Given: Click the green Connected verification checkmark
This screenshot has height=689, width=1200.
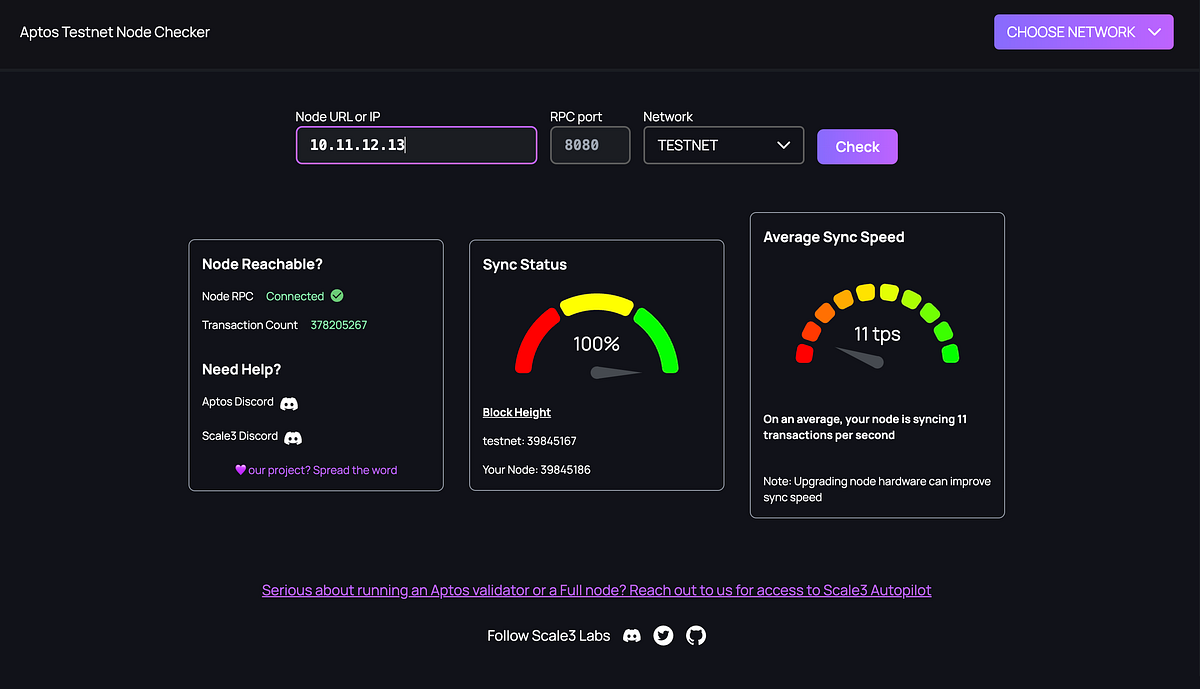Looking at the screenshot, I should pos(337,296).
